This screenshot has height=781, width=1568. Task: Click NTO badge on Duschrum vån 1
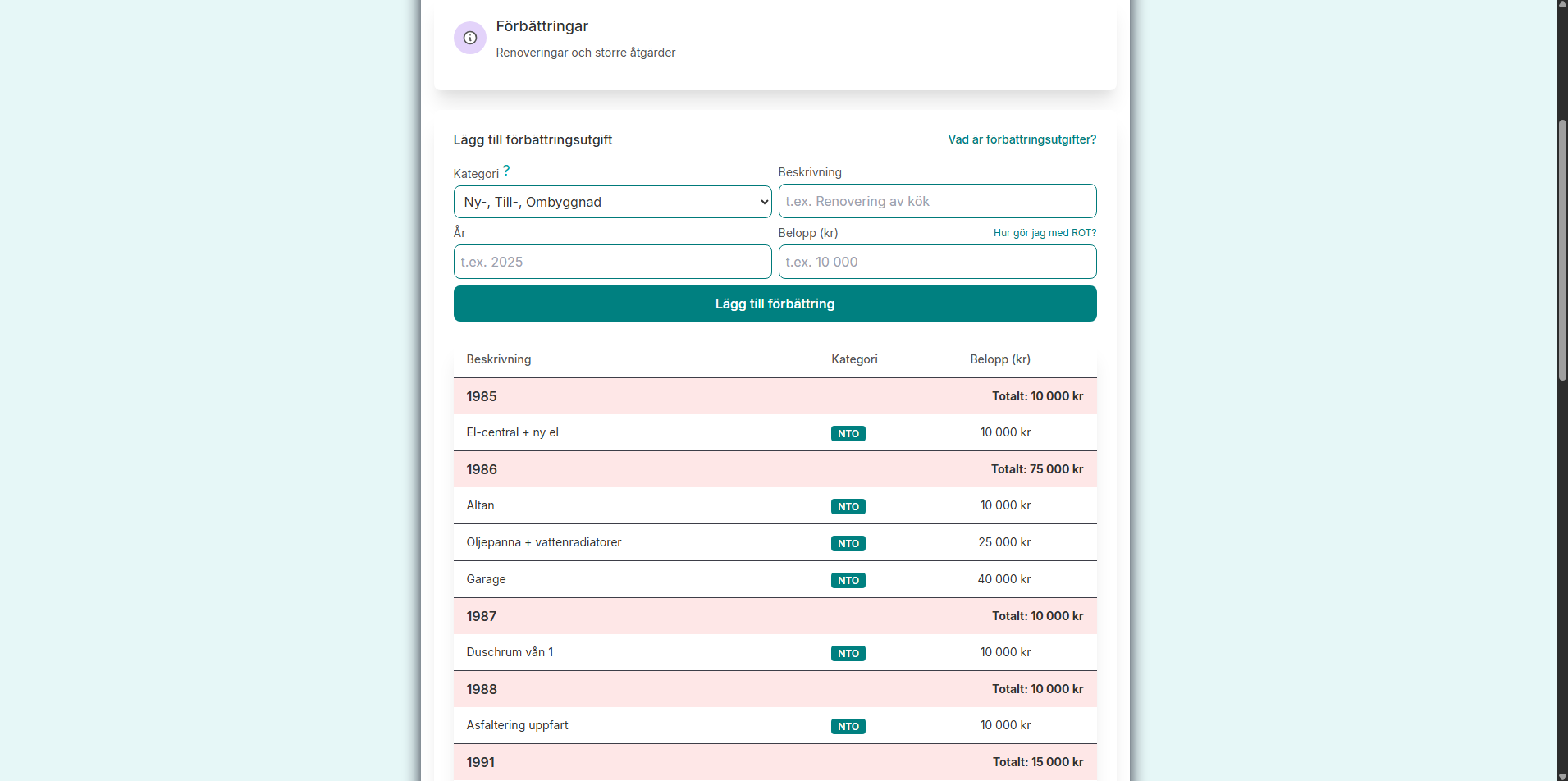848,653
